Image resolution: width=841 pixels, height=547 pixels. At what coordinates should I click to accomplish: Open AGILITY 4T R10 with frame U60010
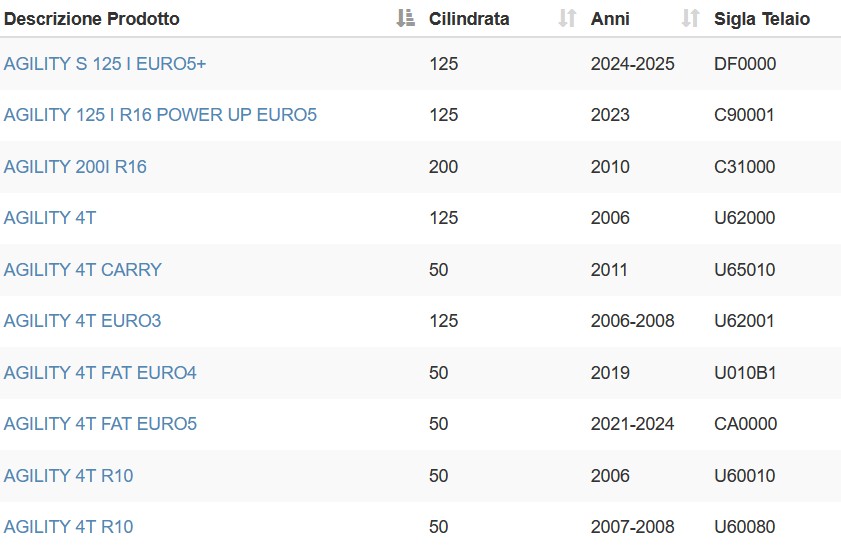68,476
